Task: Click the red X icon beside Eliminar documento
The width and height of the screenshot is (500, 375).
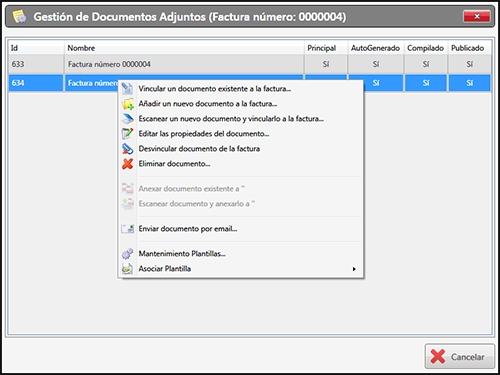Action: (x=127, y=164)
